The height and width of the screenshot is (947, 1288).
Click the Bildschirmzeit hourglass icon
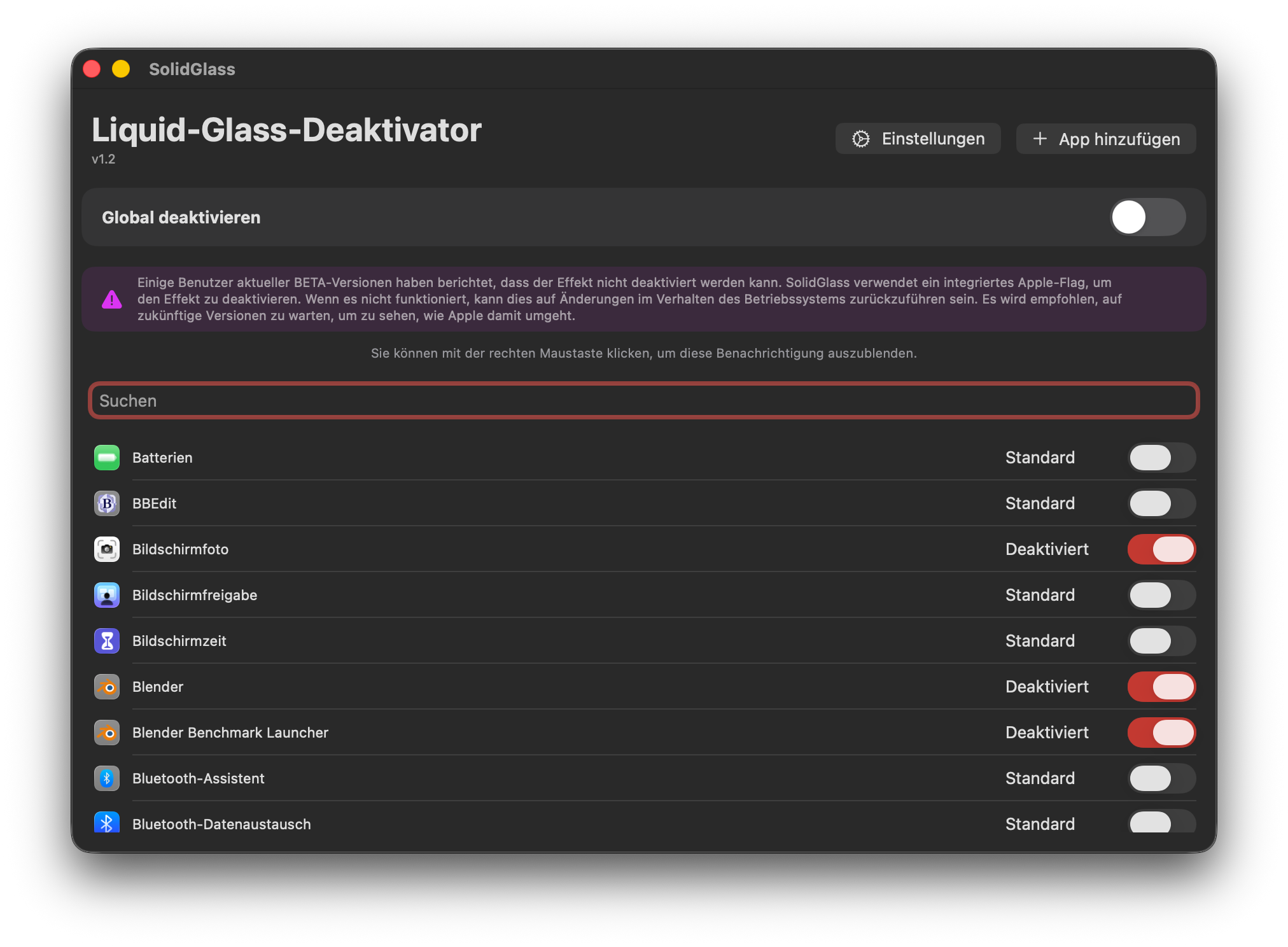[x=107, y=641]
